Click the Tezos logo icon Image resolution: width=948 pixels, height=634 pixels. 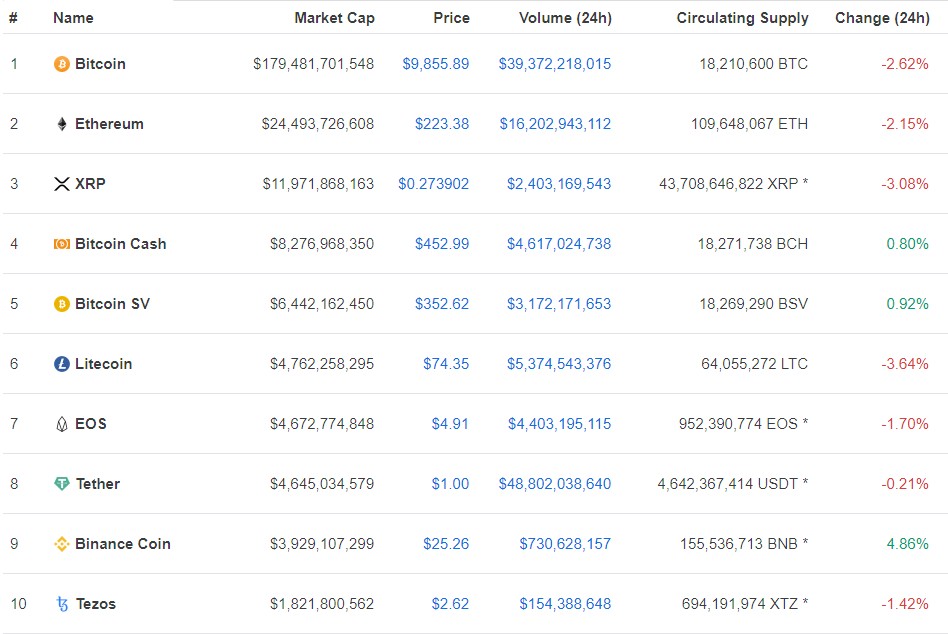(62, 604)
